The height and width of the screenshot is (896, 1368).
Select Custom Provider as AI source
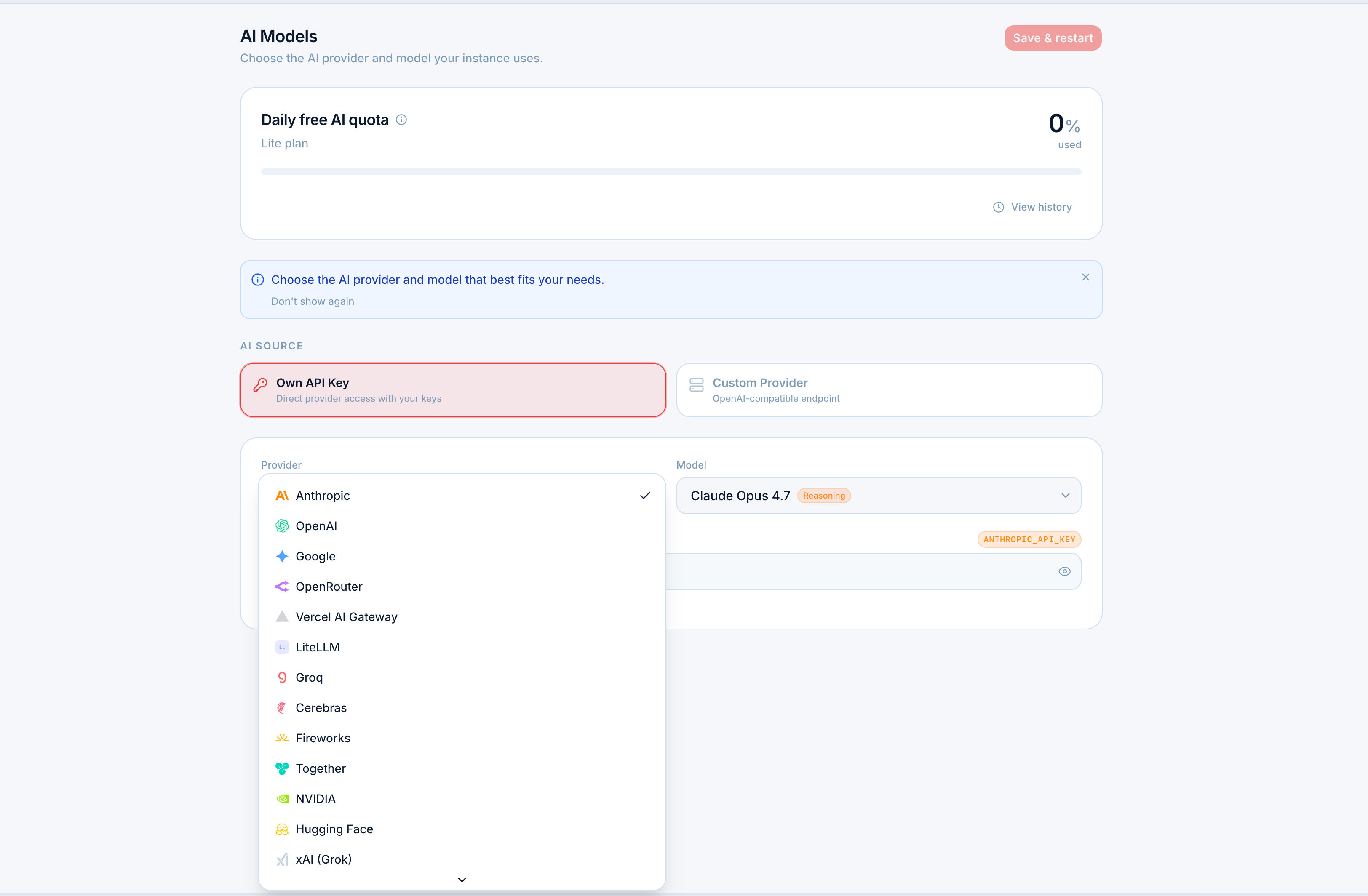pyautogui.click(x=889, y=389)
